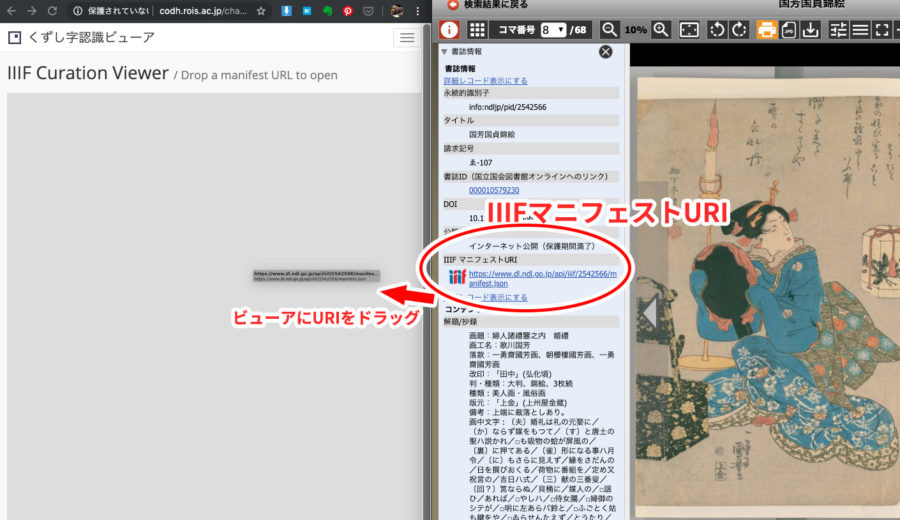Bookmark this page with the star icon
Image resolution: width=900 pixels, height=520 pixels.
click(x=261, y=11)
